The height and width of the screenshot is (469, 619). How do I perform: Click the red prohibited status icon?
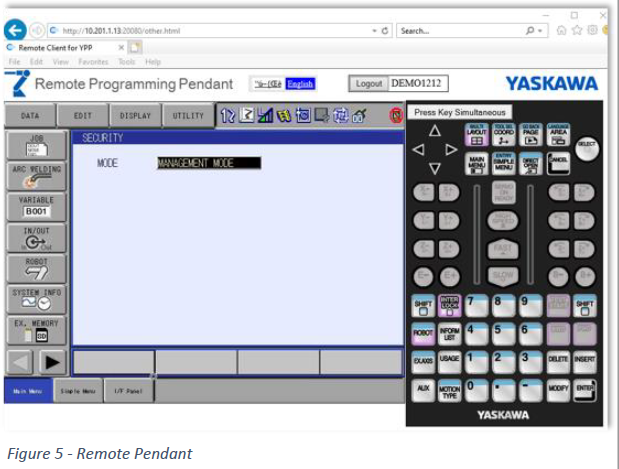pos(396,116)
